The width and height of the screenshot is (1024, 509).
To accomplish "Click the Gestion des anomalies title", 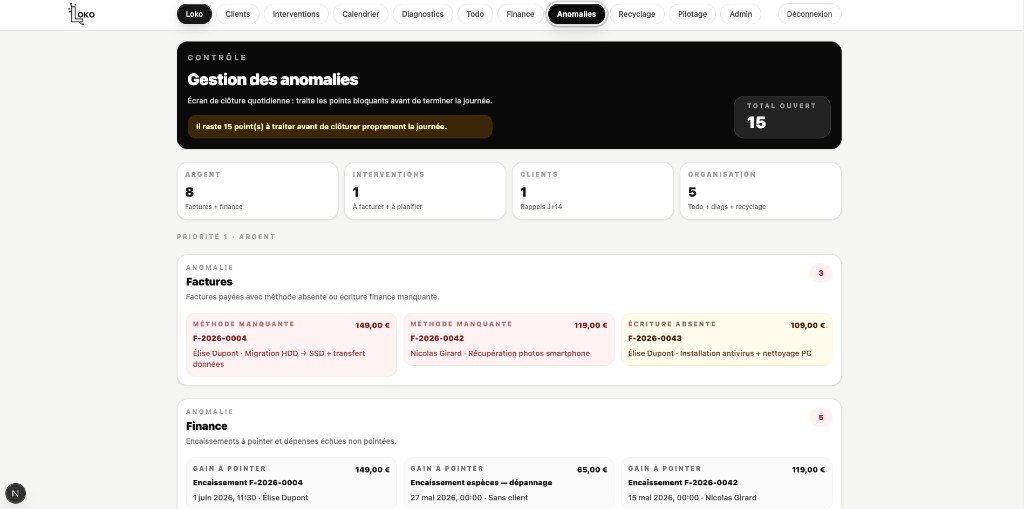I will [x=273, y=80].
